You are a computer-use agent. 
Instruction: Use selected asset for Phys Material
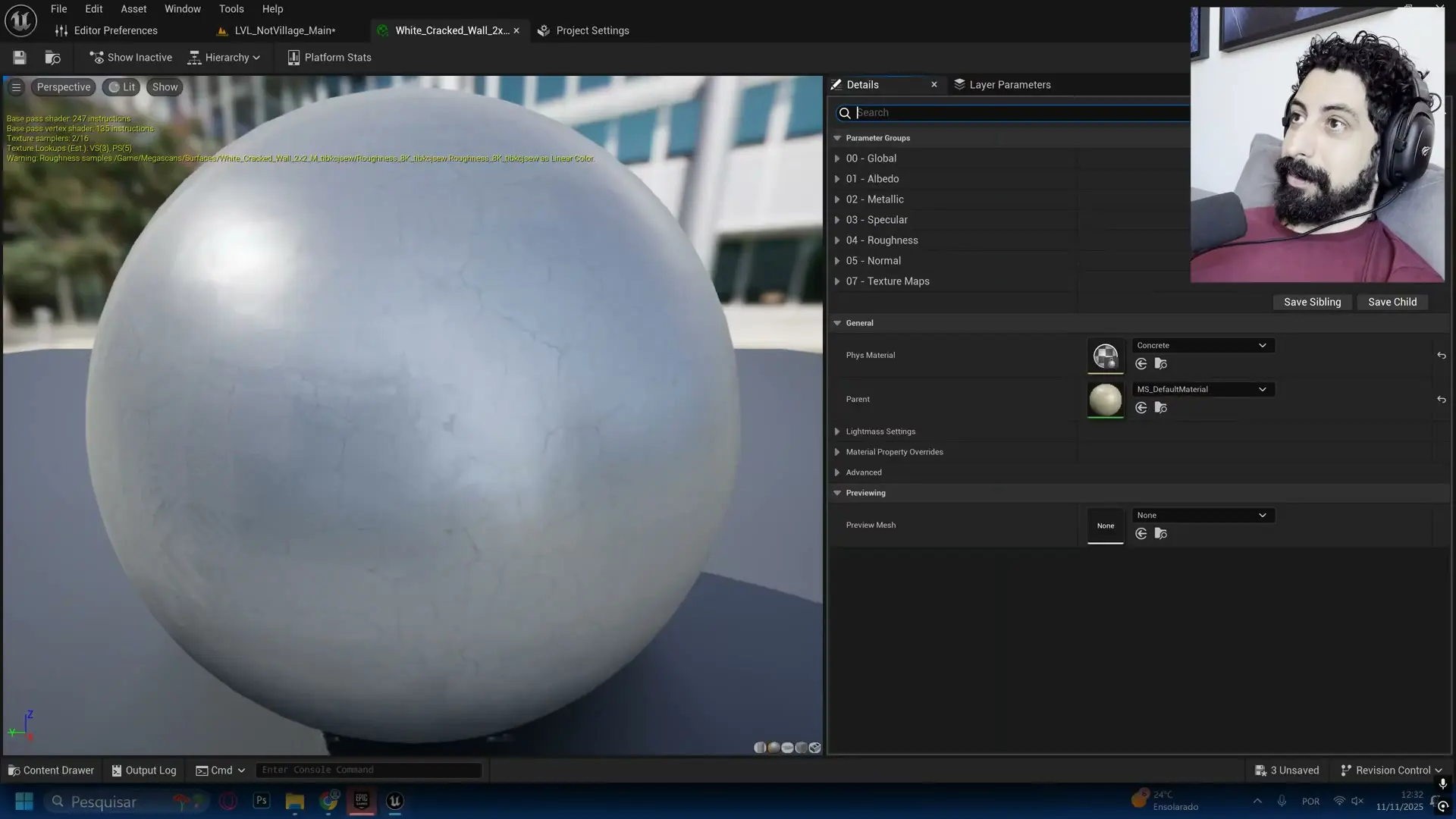click(1141, 364)
